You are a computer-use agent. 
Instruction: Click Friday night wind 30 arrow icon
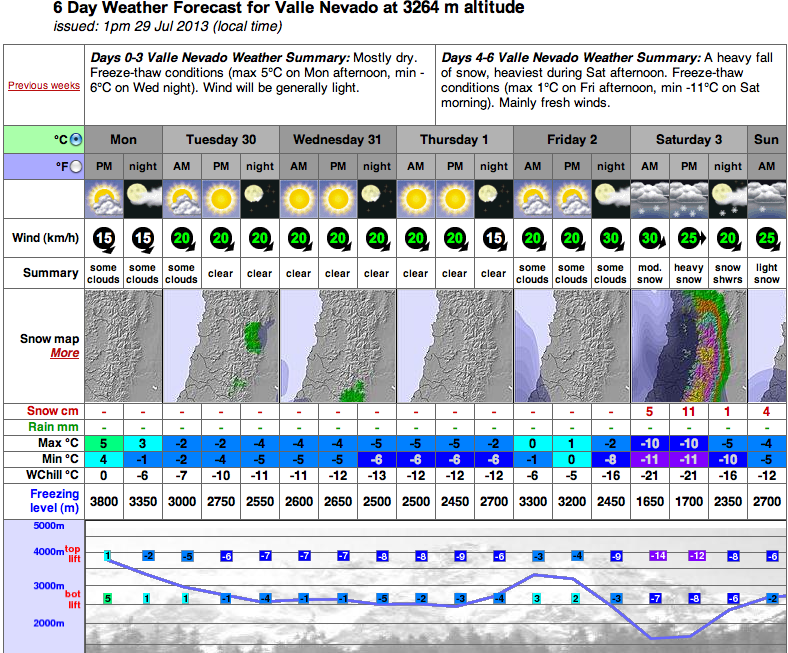[x=611, y=239]
